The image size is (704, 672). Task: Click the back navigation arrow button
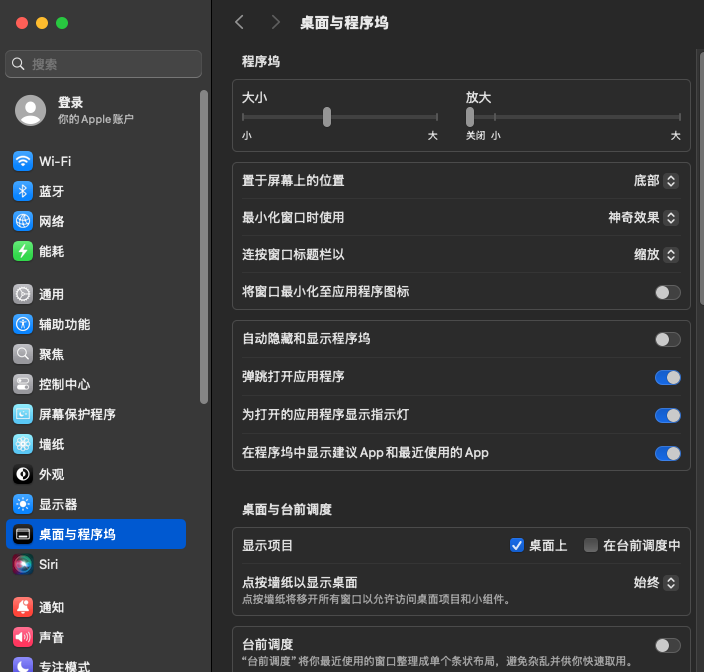pyautogui.click(x=239, y=22)
